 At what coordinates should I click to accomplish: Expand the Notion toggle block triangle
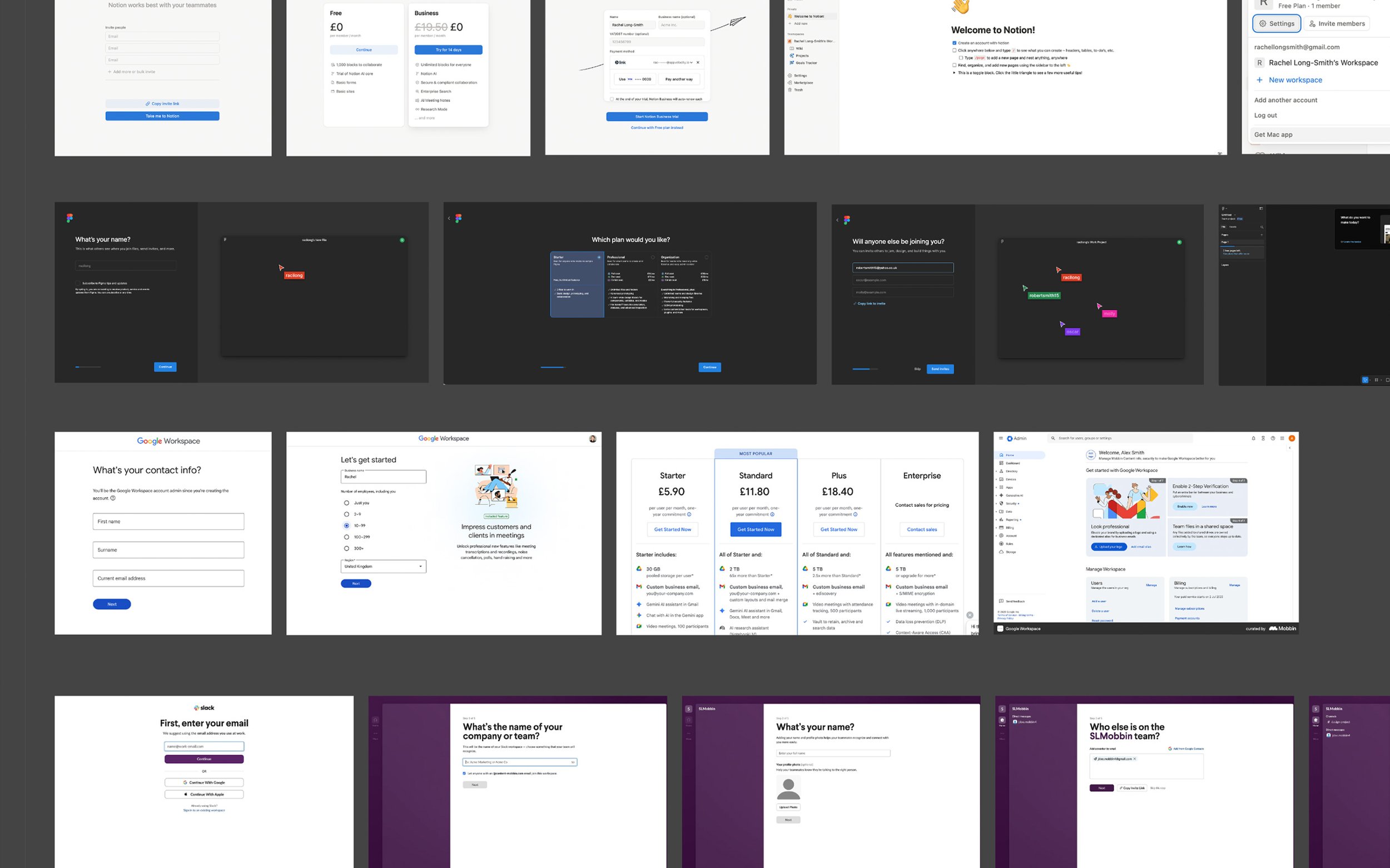pos(954,73)
